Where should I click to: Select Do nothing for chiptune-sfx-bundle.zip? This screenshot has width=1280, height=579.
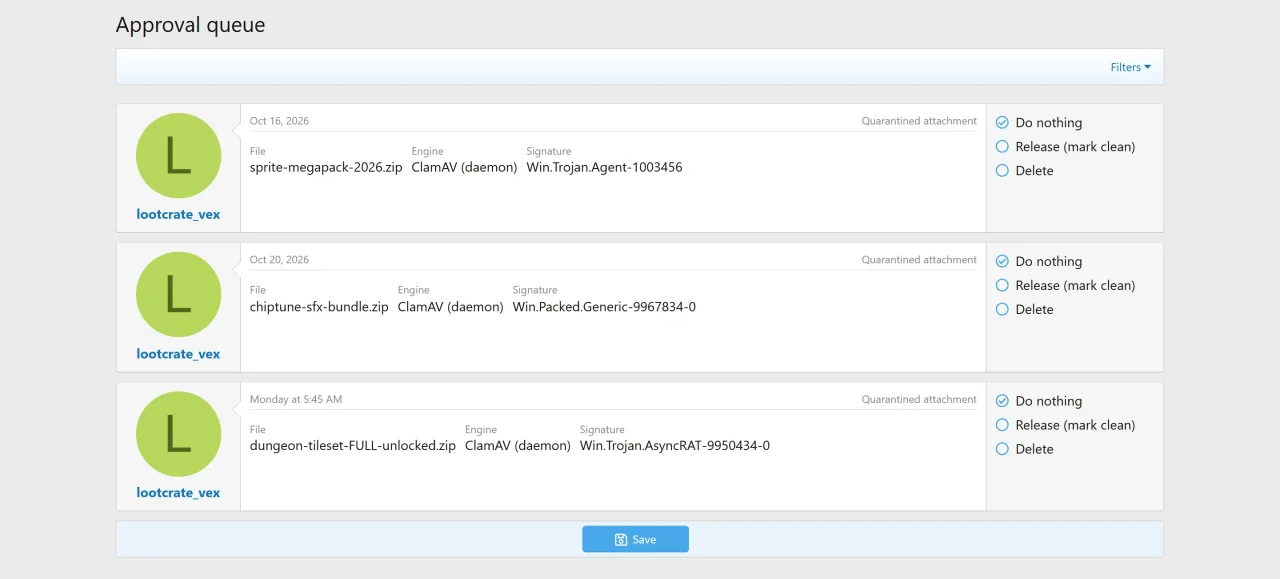[1039, 262]
